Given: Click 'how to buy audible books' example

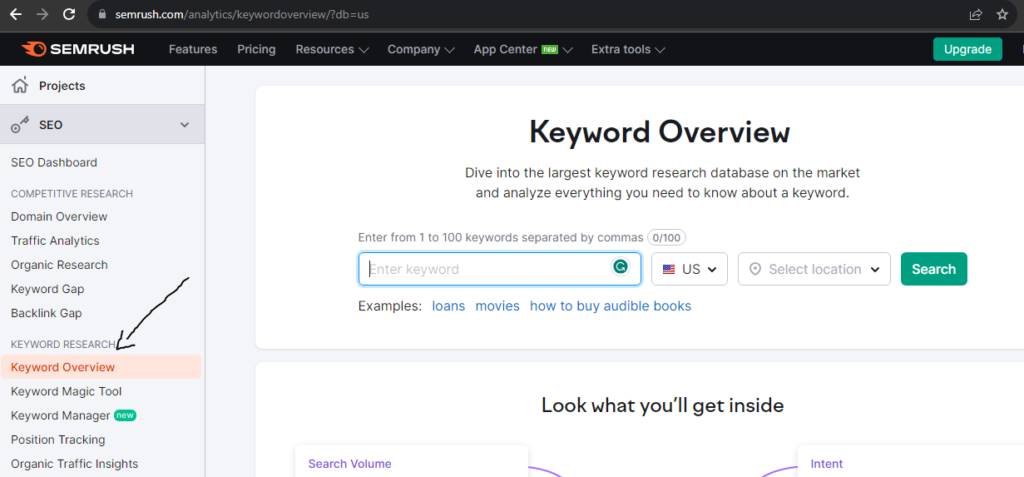Looking at the screenshot, I should [x=611, y=306].
